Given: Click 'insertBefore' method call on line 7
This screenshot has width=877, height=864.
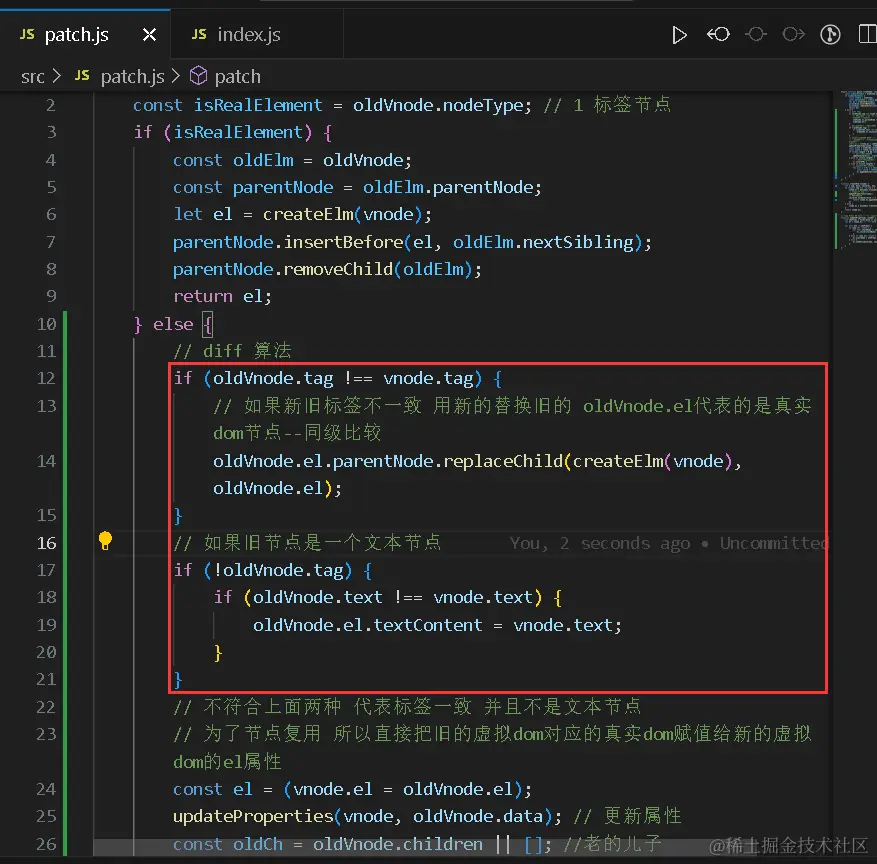Looking at the screenshot, I should (343, 242).
